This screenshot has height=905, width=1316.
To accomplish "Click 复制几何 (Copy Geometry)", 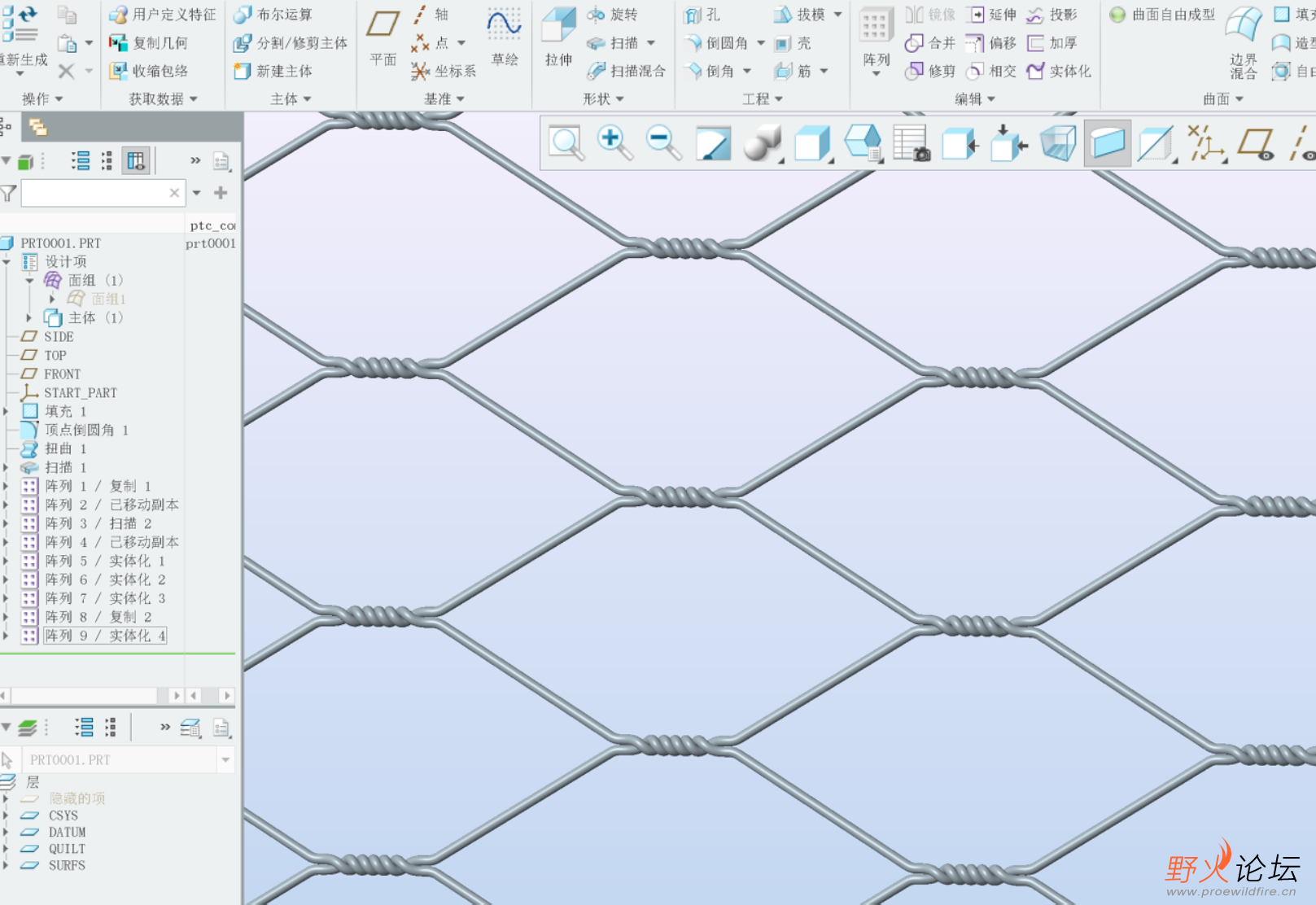I will tap(148, 43).
